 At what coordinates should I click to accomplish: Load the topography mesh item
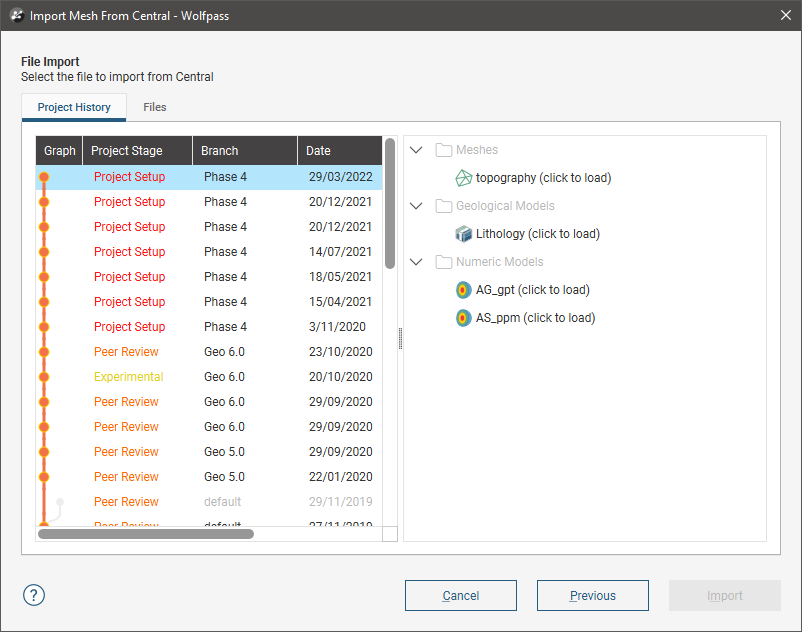point(543,178)
